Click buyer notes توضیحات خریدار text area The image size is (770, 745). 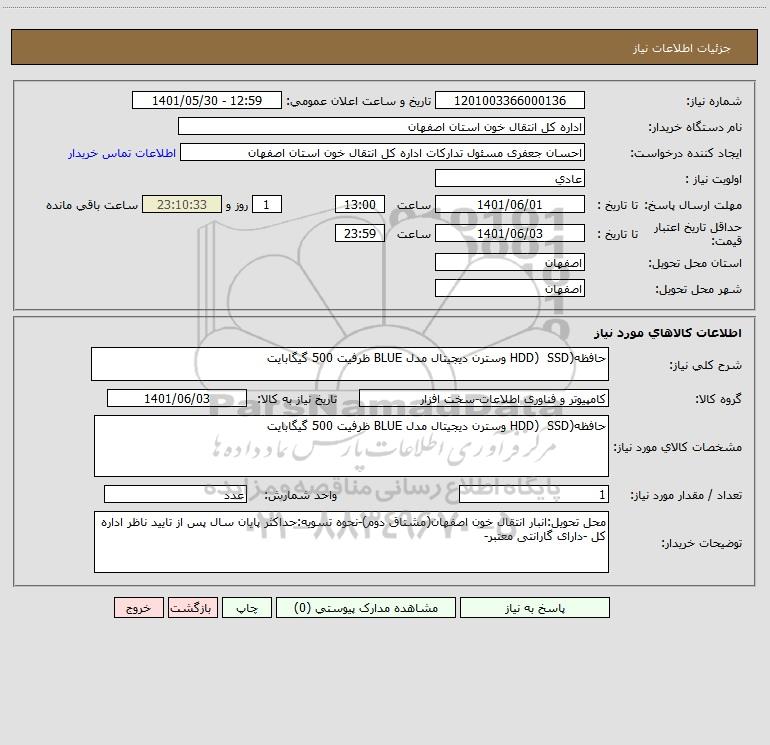coord(351,542)
